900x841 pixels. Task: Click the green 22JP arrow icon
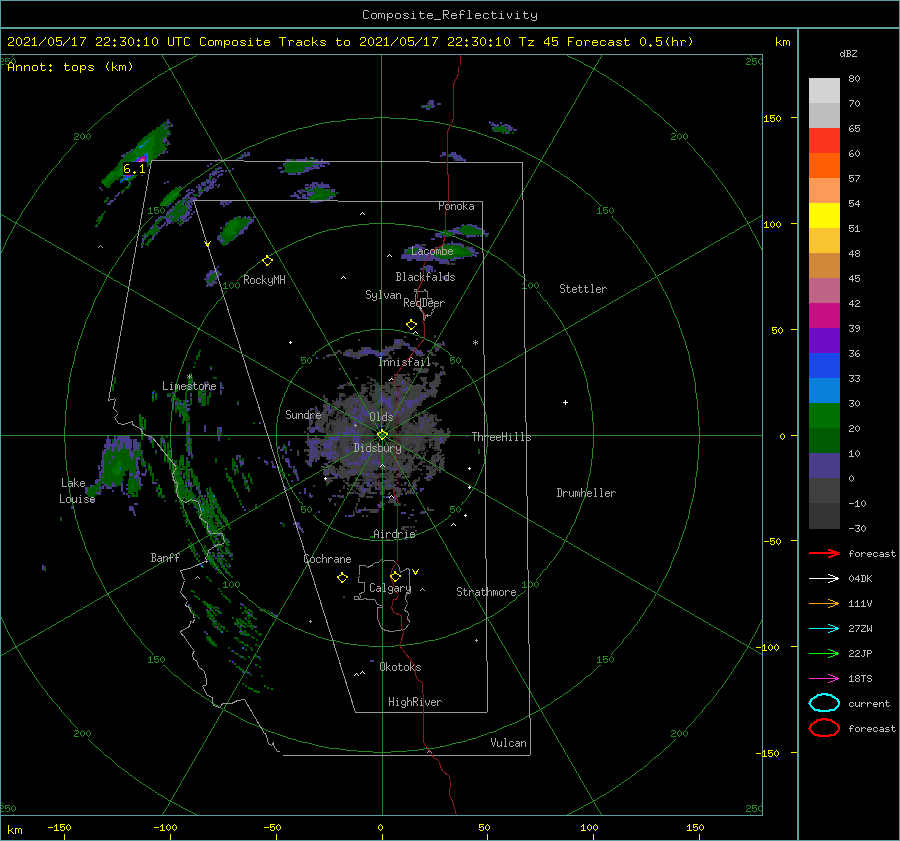[x=824, y=653]
